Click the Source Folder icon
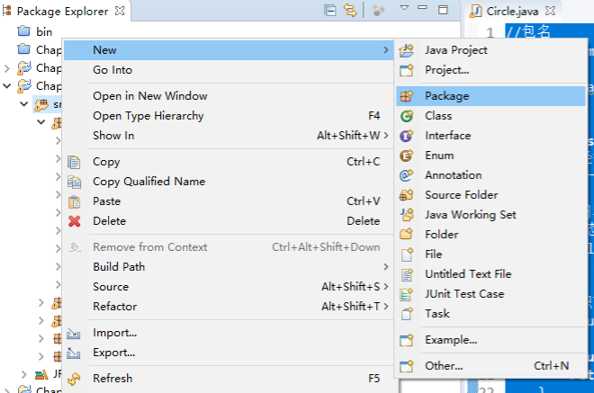Image resolution: width=594 pixels, height=393 pixels. [x=407, y=195]
